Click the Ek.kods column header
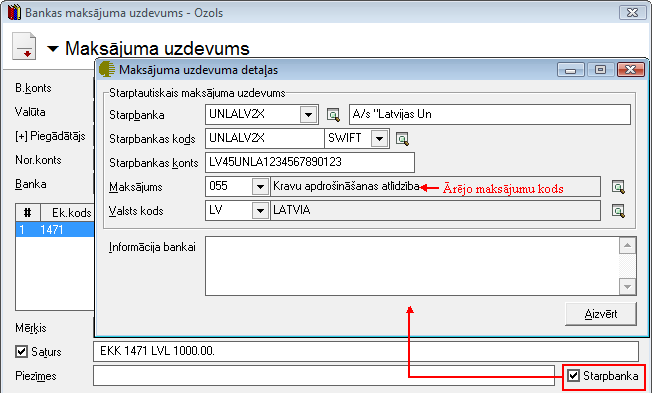The width and height of the screenshot is (652, 393). pyautogui.click(x=67, y=213)
